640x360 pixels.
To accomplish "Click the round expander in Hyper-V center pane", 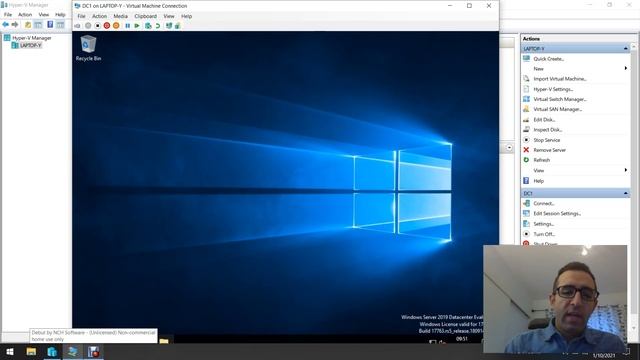I will [x=509, y=147].
